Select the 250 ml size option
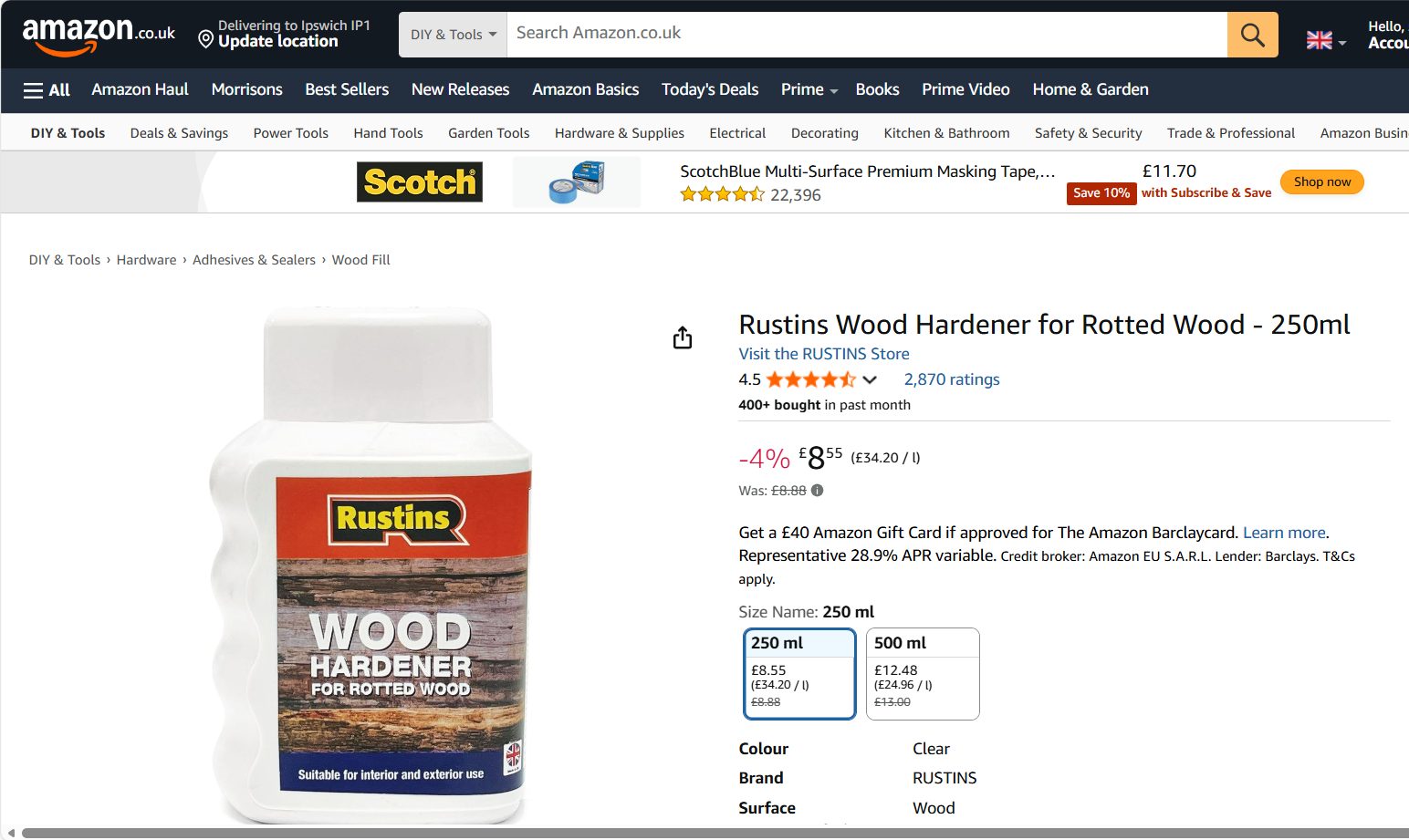 point(799,674)
